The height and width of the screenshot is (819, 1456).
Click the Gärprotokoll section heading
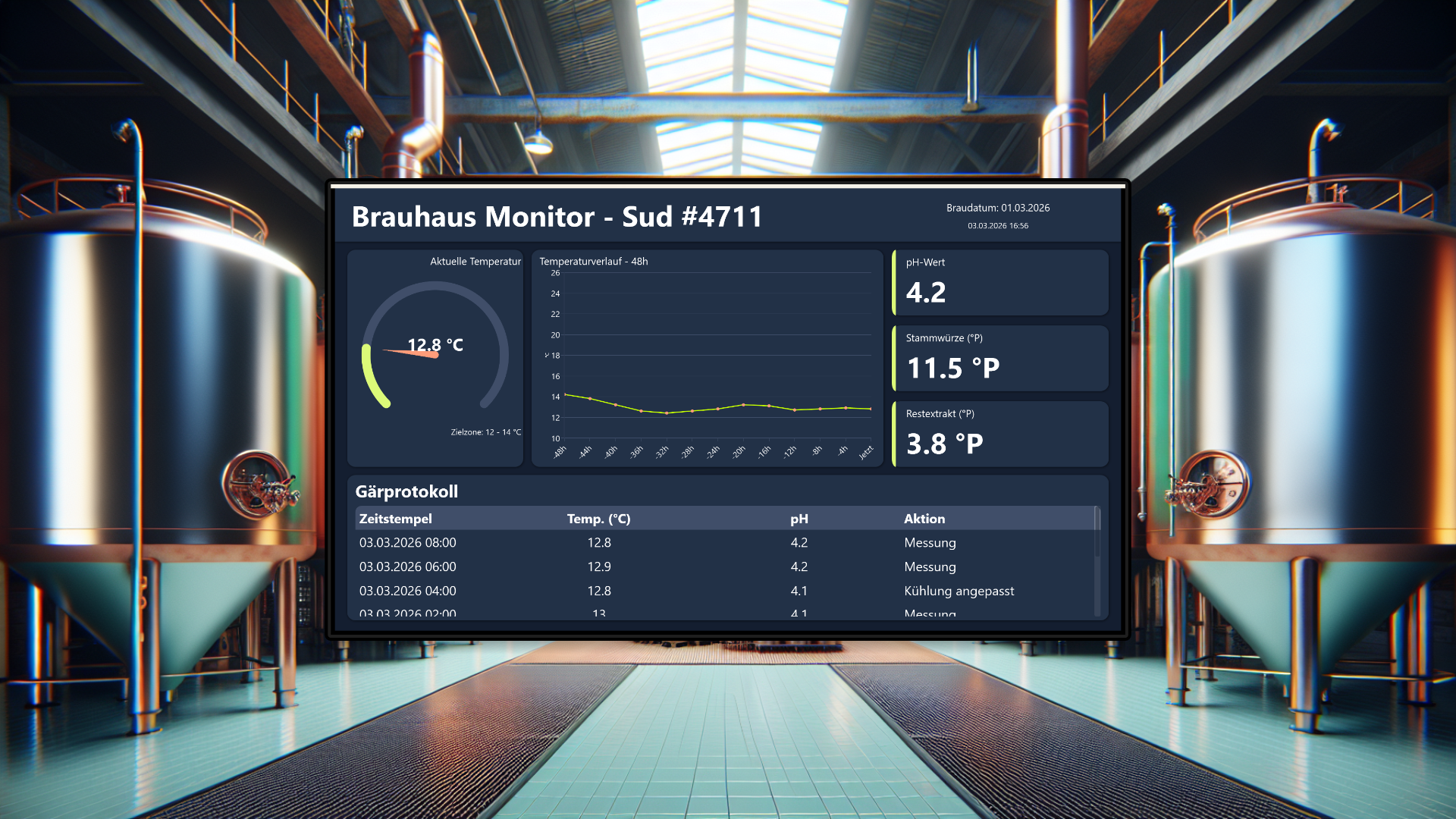click(408, 491)
